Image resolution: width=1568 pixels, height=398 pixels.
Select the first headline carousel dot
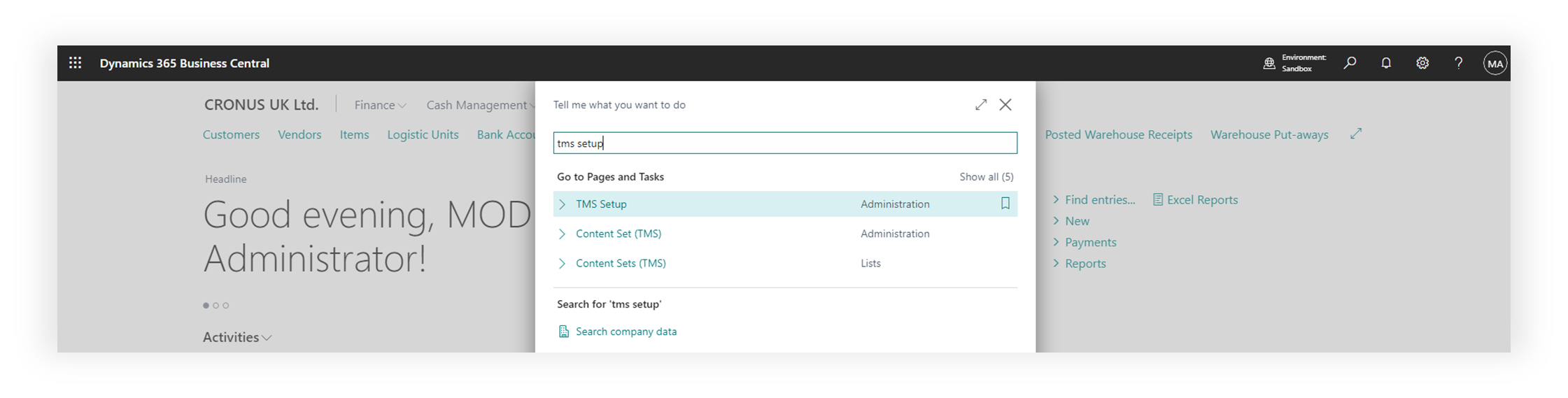tap(206, 306)
